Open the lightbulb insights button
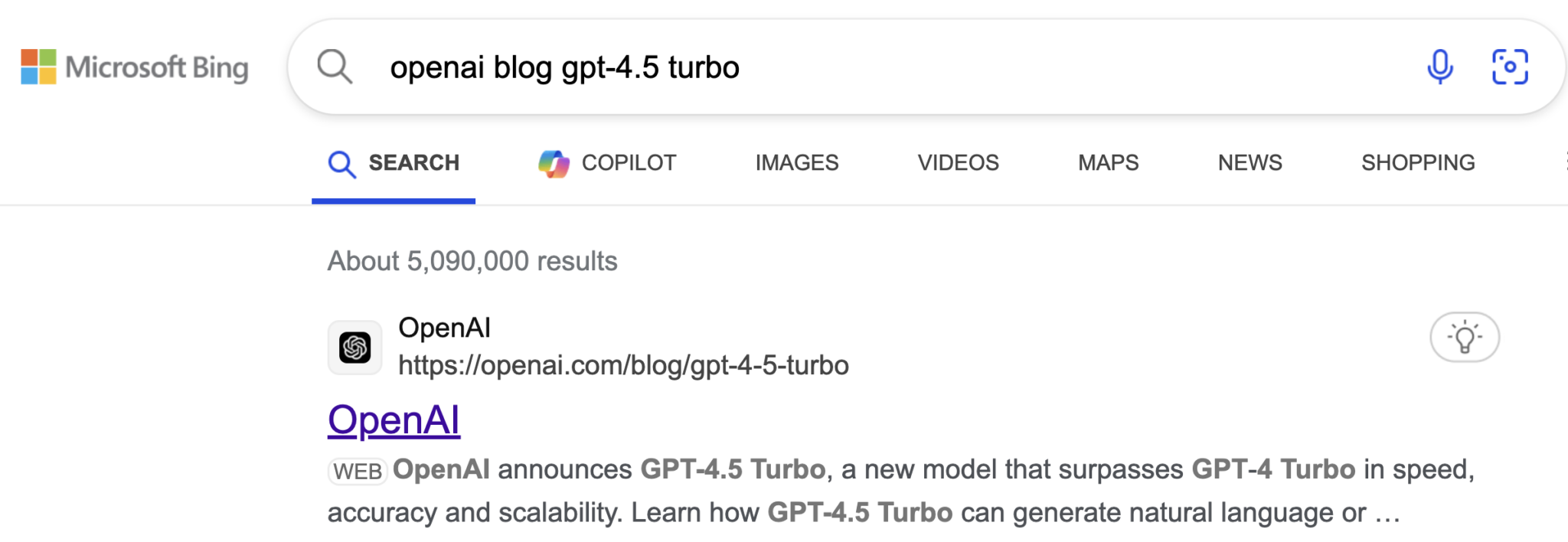 point(1464,337)
